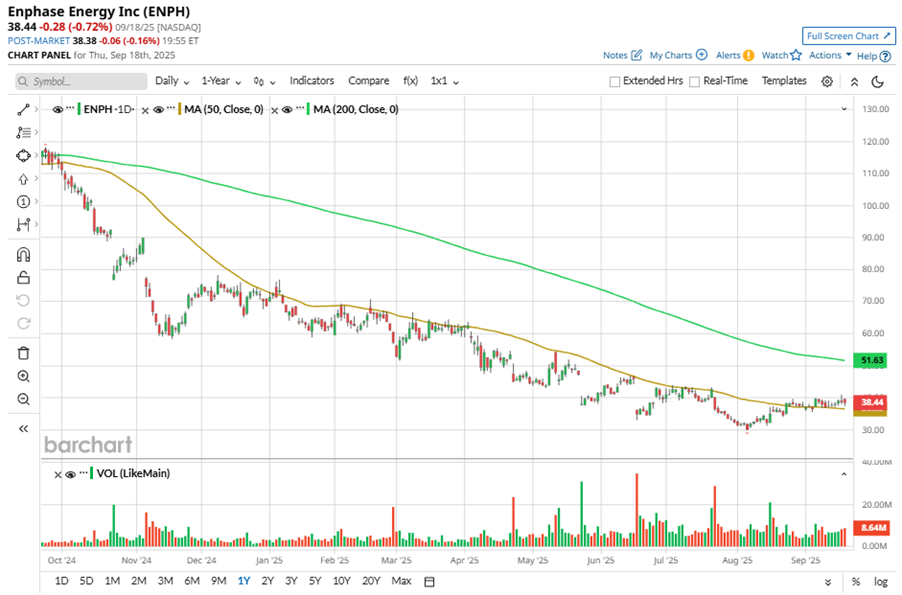
Task: Open the 1x1 grid layout dropdown
Action: [x=444, y=81]
